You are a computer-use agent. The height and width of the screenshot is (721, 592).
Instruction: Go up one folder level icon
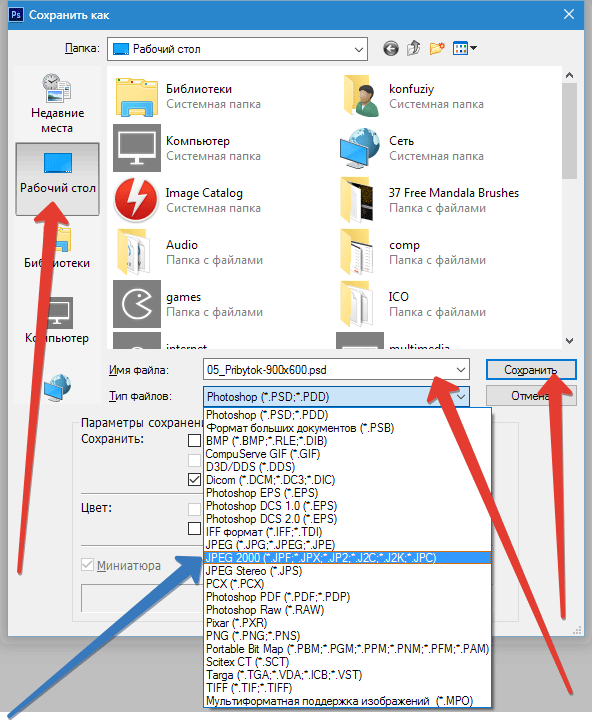coord(414,48)
